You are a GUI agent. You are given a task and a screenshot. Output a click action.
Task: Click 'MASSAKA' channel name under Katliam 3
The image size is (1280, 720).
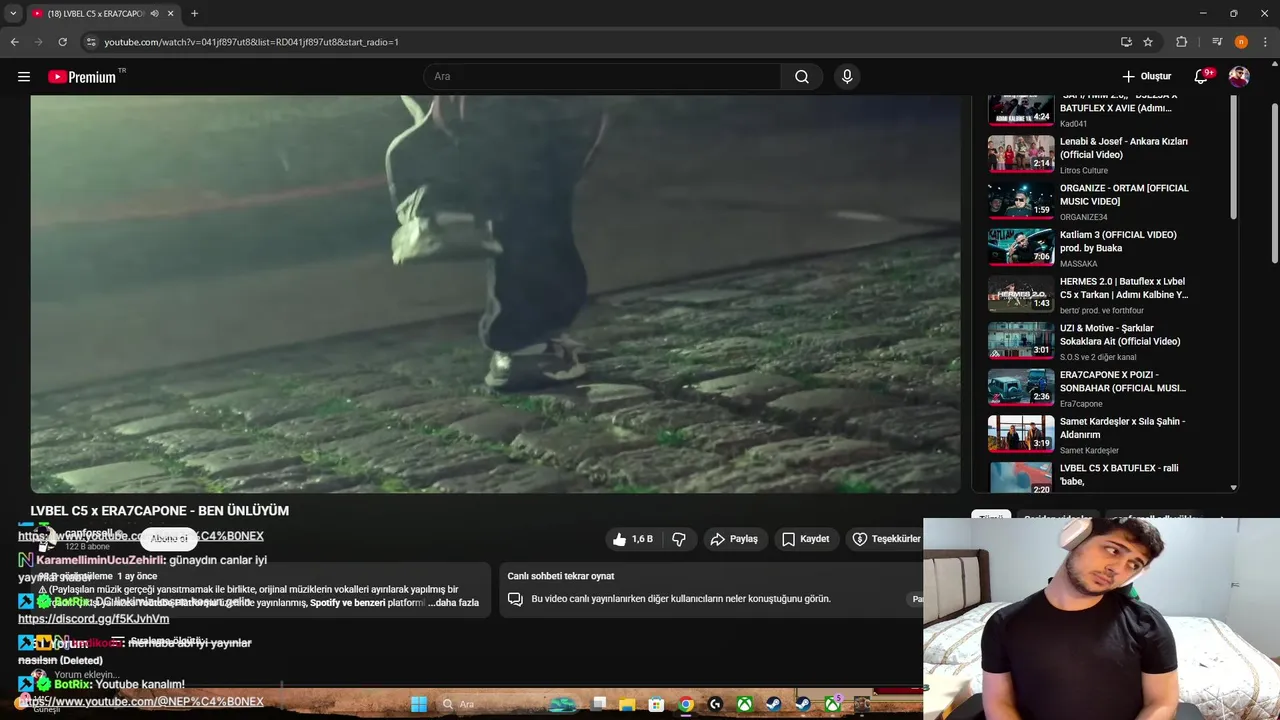[x=1078, y=264]
